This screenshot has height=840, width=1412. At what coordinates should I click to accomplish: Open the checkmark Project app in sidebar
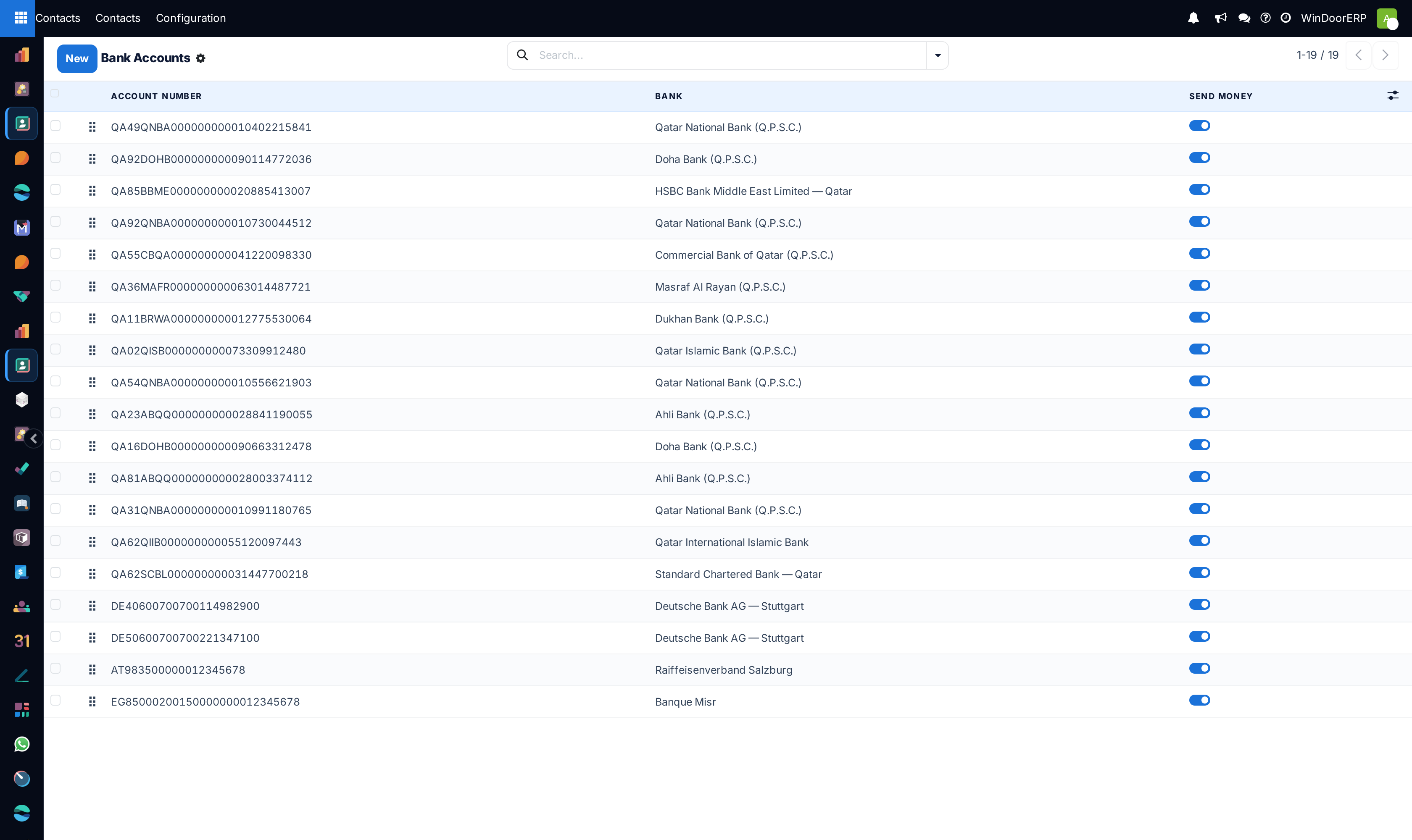(21, 469)
